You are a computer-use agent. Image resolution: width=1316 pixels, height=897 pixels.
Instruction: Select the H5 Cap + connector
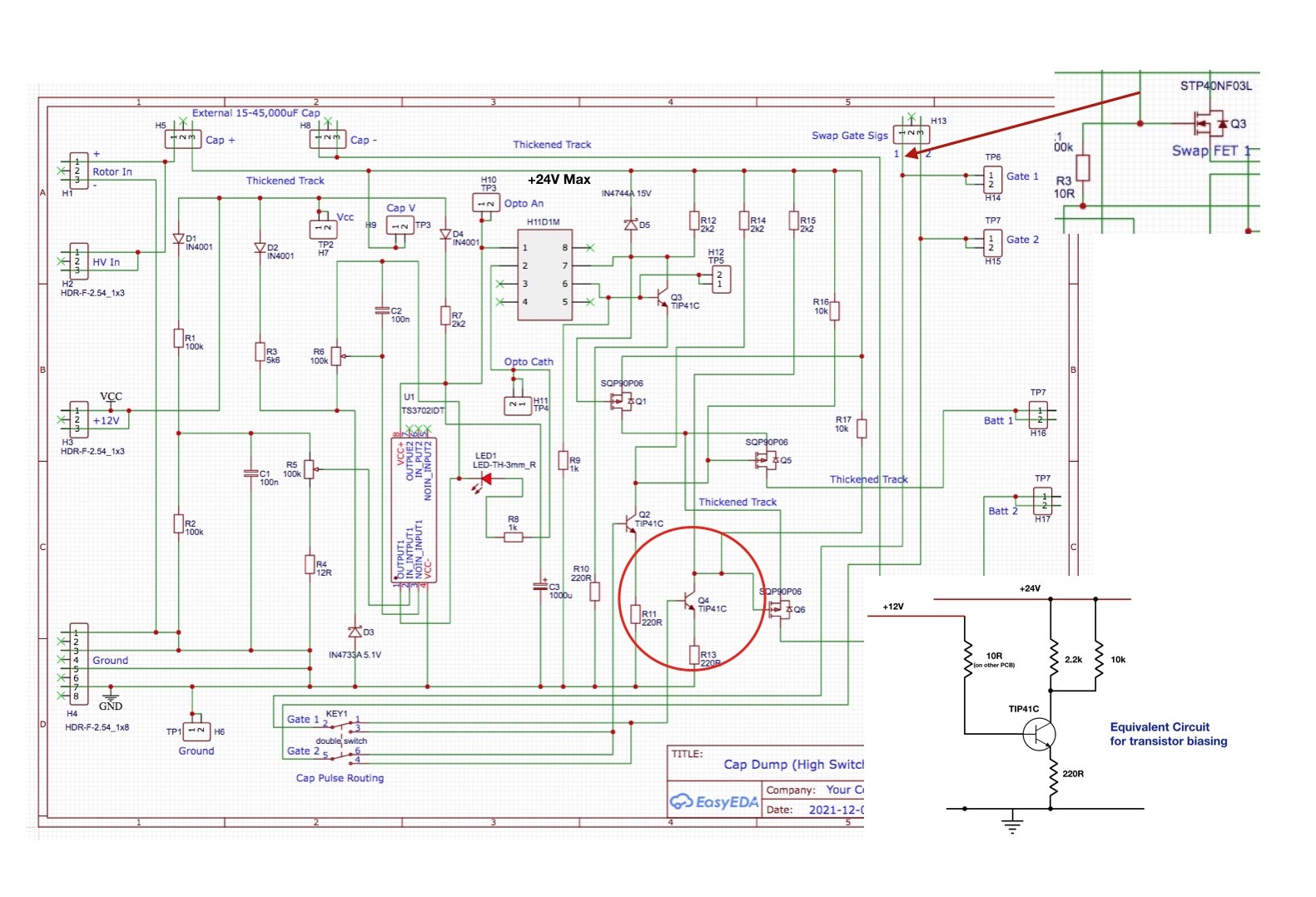pyautogui.click(x=182, y=138)
